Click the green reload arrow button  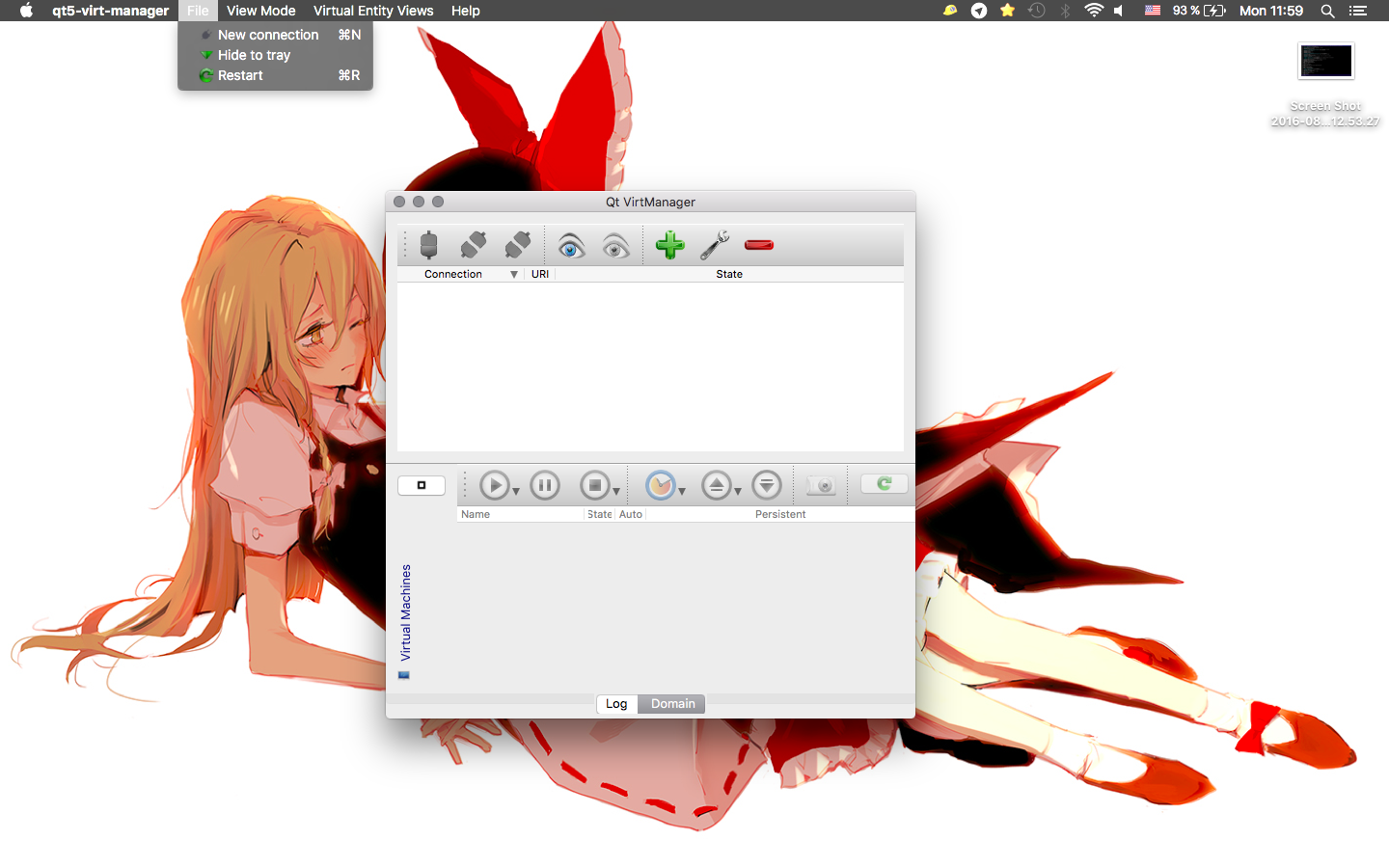pyautogui.click(x=884, y=484)
